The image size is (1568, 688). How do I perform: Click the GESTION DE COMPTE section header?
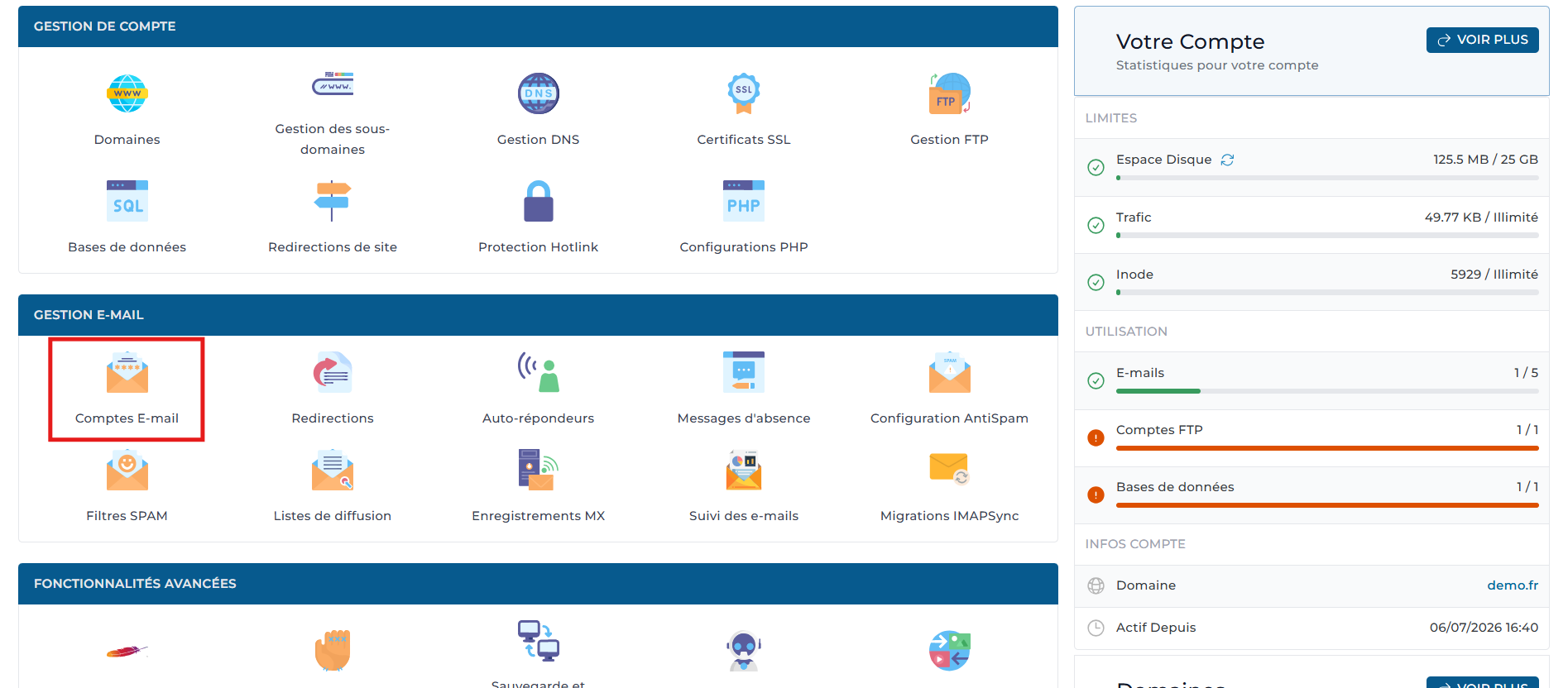(538, 26)
